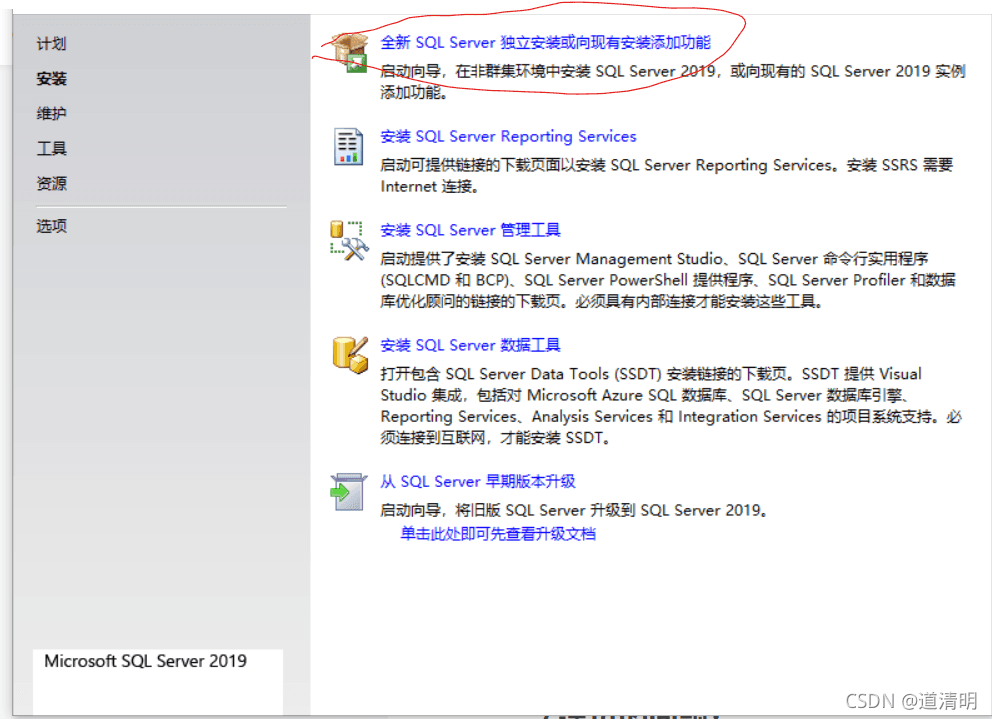Click the Microsoft SQL Server 2019 label
This screenshot has width=992, height=719.
click(146, 661)
